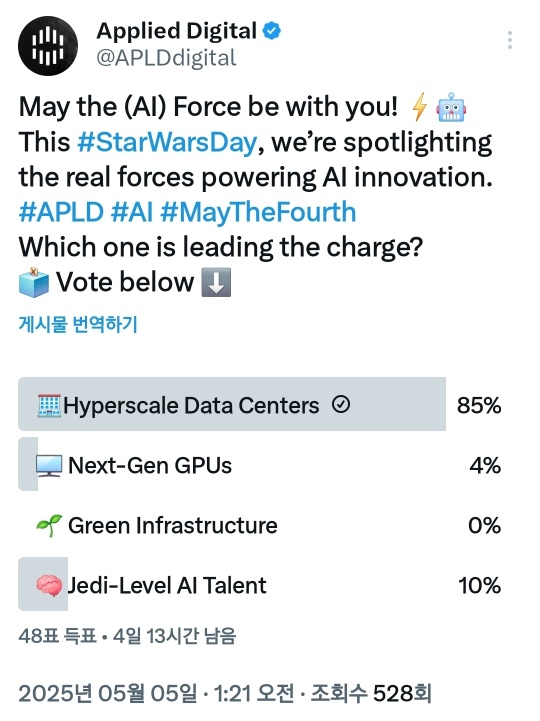
Task: Click the down arrow emoji
Action: [216, 282]
